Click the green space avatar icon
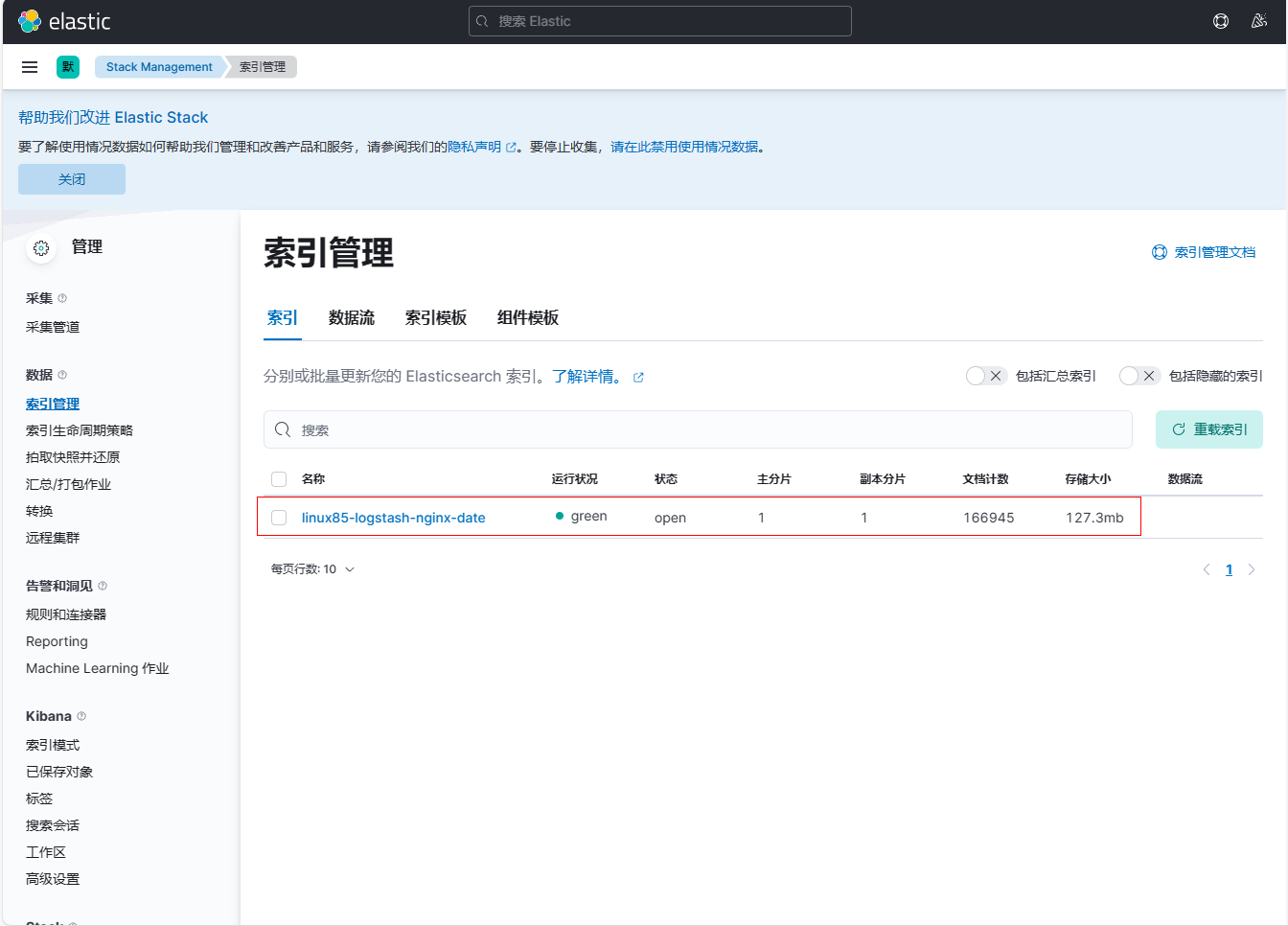Image resolution: width=1288 pixels, height=926 pixels. click(68, 67)
